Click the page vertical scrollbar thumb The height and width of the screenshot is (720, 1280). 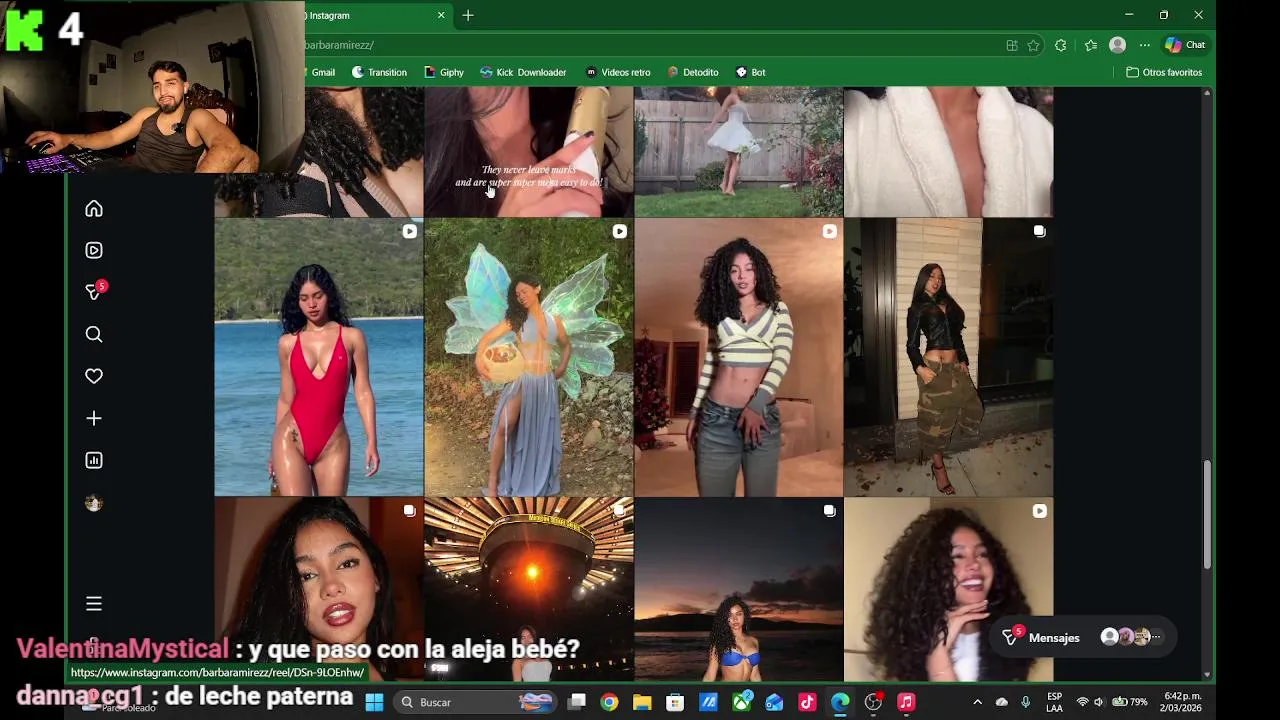(x=1207, y=515)
